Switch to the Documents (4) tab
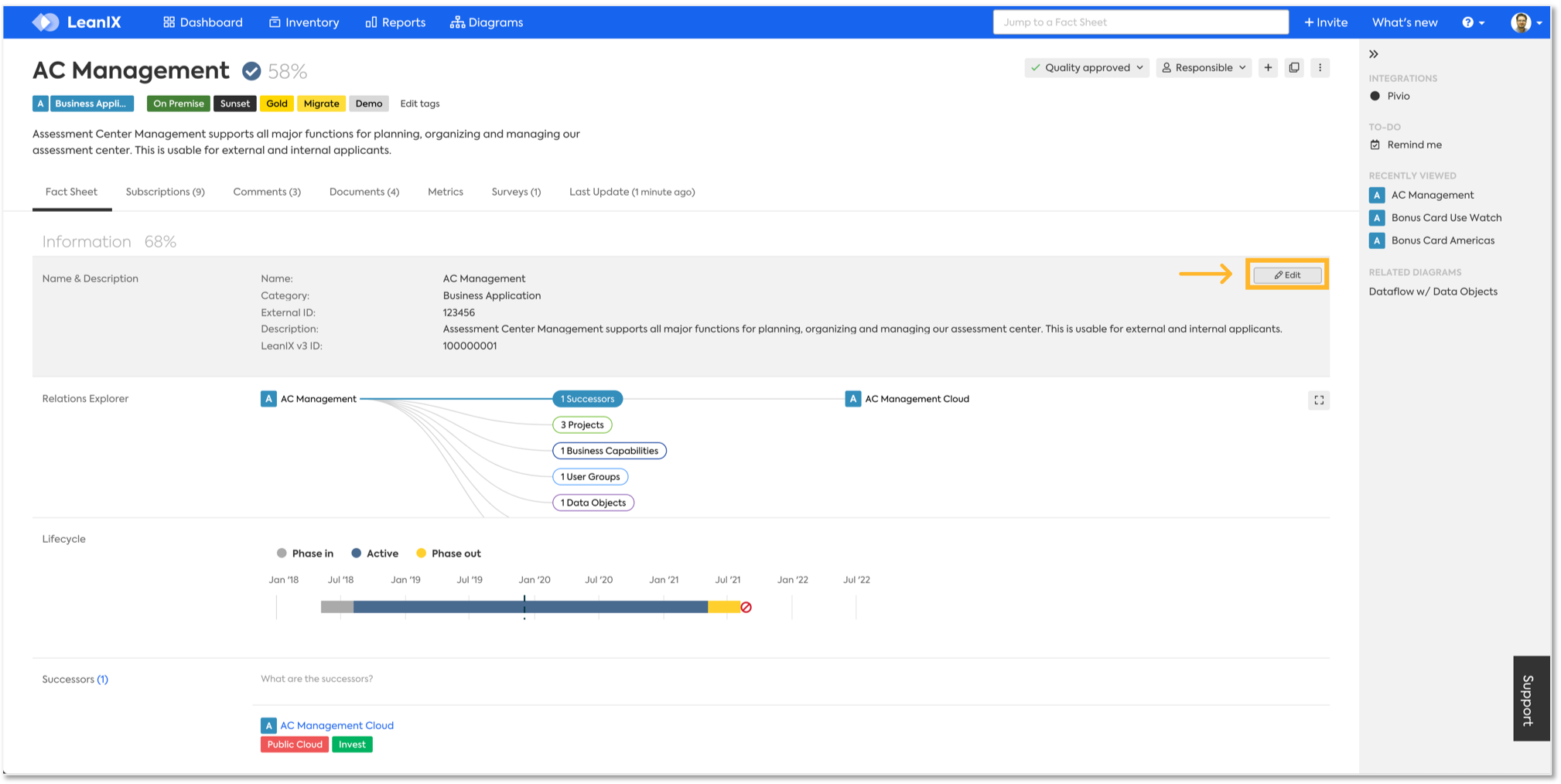Screen dimensions: 1561x784 [364, 192]
